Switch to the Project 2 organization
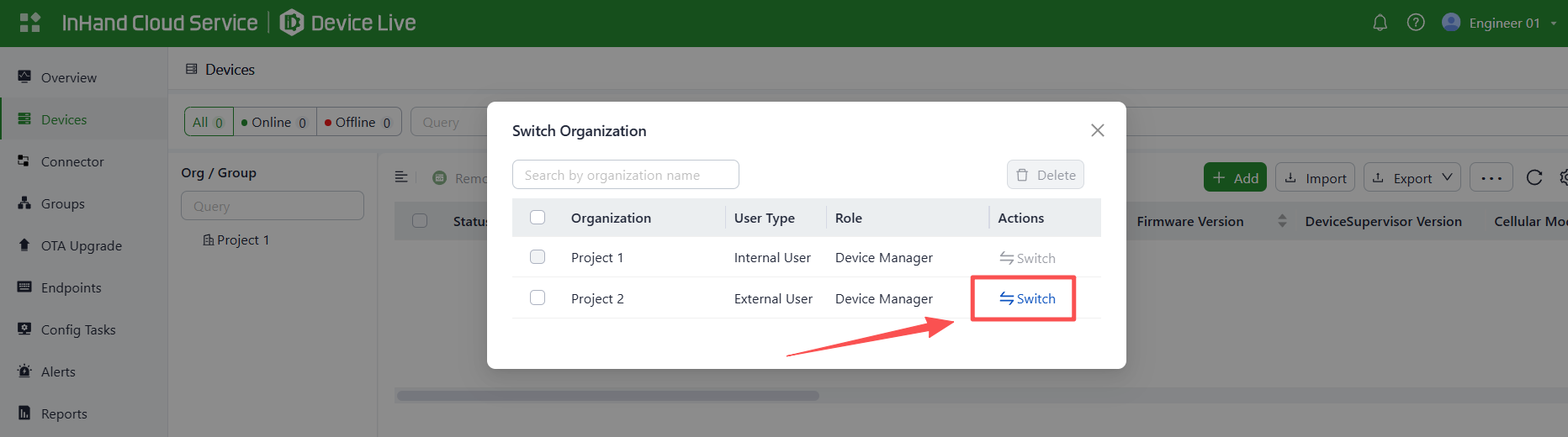The width and height of the screenshot is (1568, 437). (1027, 298)
